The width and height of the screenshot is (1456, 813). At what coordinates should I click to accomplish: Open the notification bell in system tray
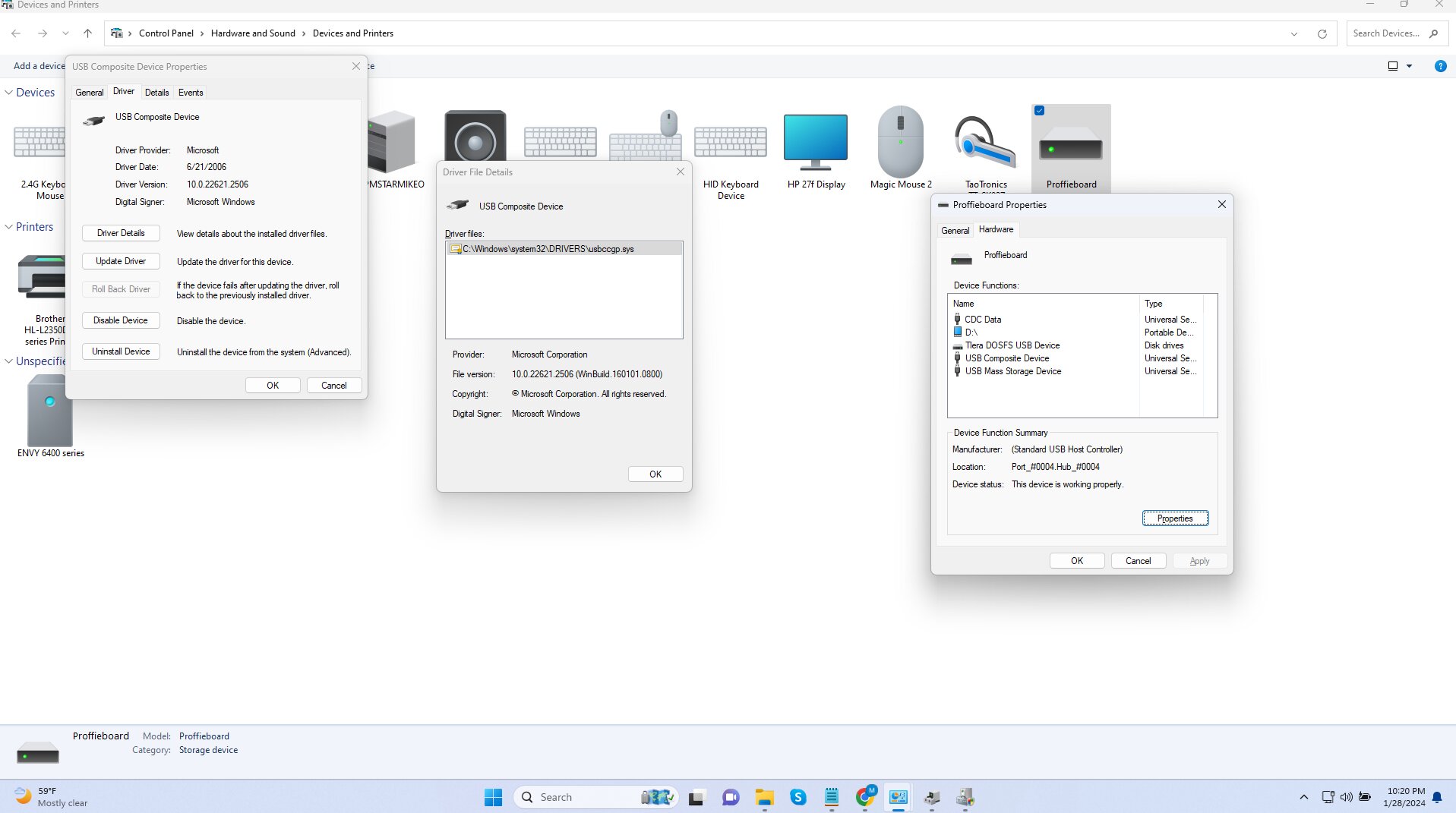pos(1437,797)
